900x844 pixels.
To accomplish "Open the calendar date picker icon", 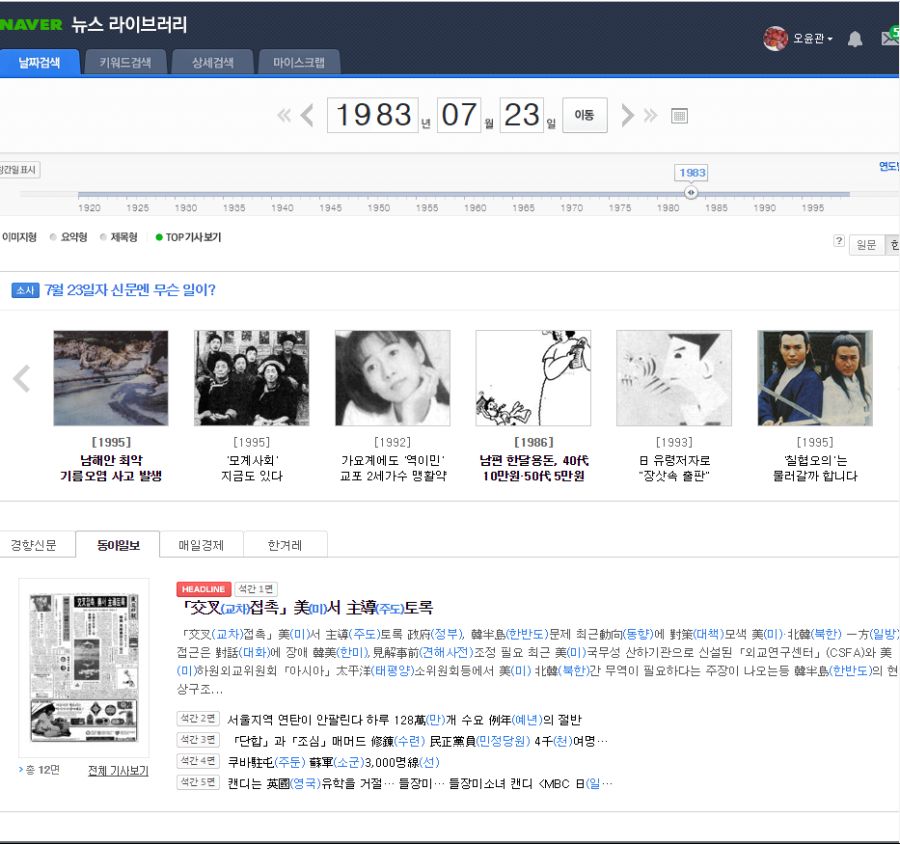I will click(x=679, y=116).
